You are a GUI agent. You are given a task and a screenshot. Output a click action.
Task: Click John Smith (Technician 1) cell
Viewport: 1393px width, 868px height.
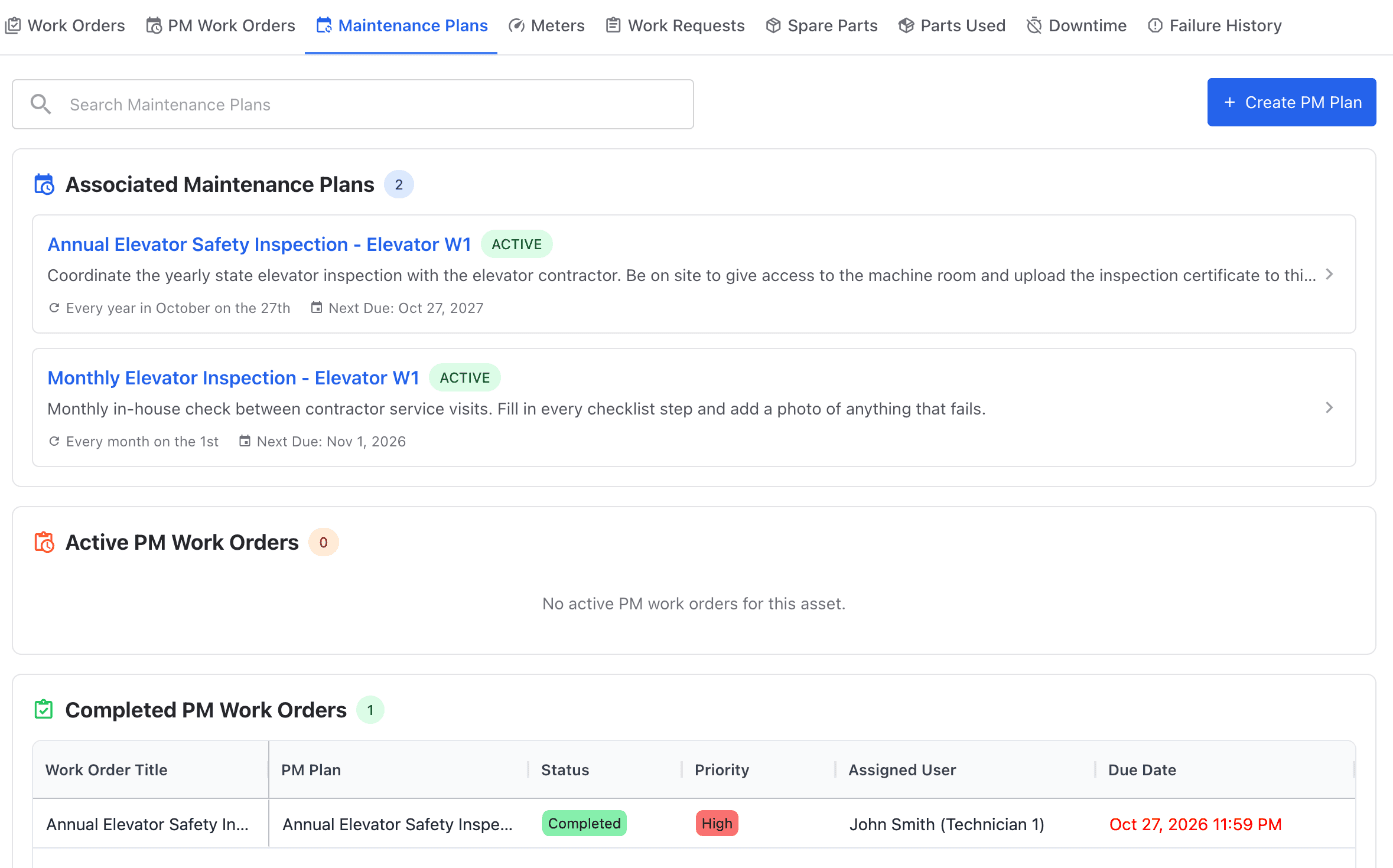point(947,824)
